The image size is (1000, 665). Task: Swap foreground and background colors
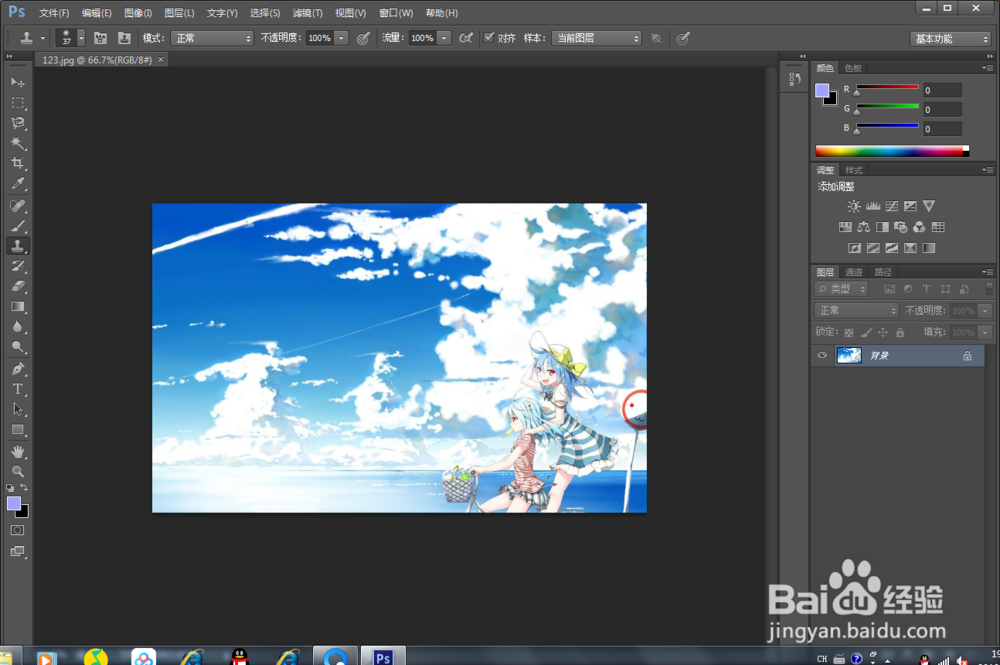[24, 488]
